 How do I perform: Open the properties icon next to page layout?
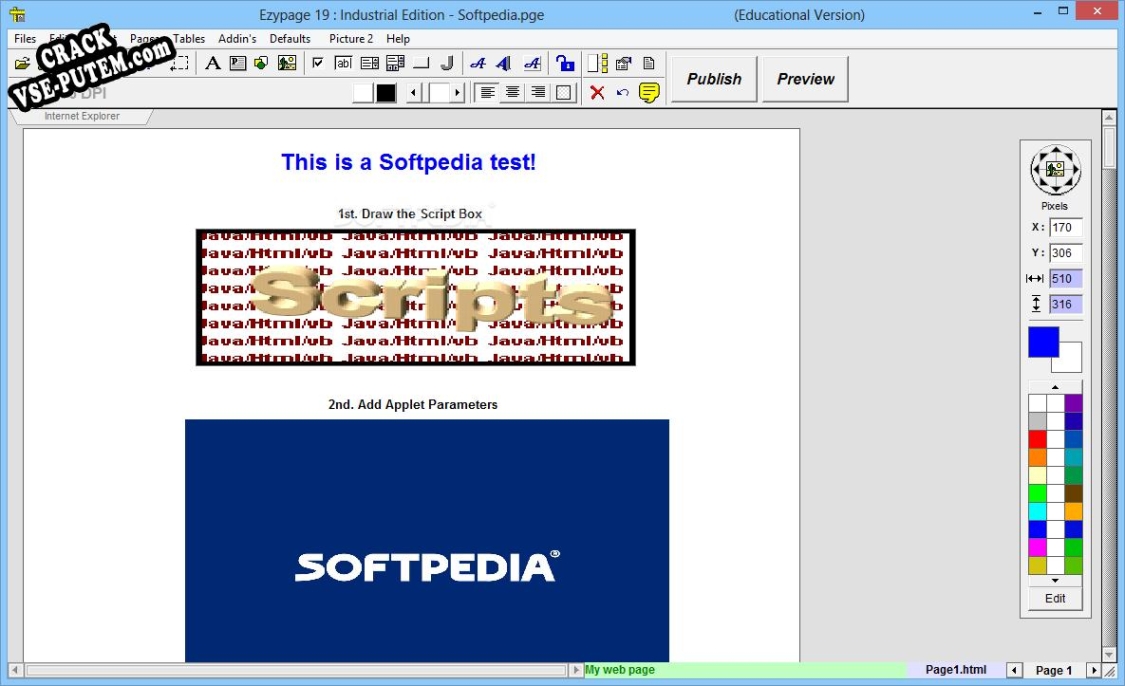pyautogui.click(x=623, y=63)
